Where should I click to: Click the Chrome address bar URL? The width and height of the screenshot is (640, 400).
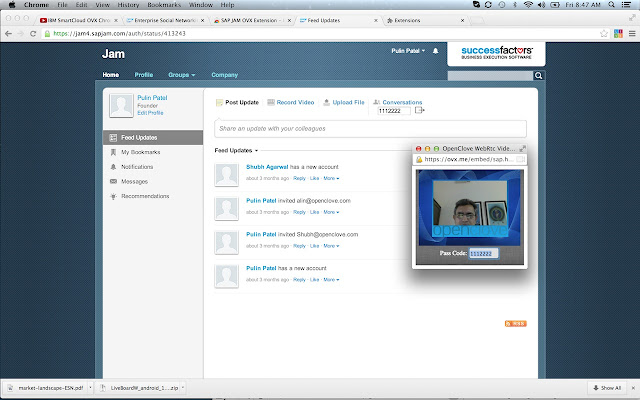120,33
